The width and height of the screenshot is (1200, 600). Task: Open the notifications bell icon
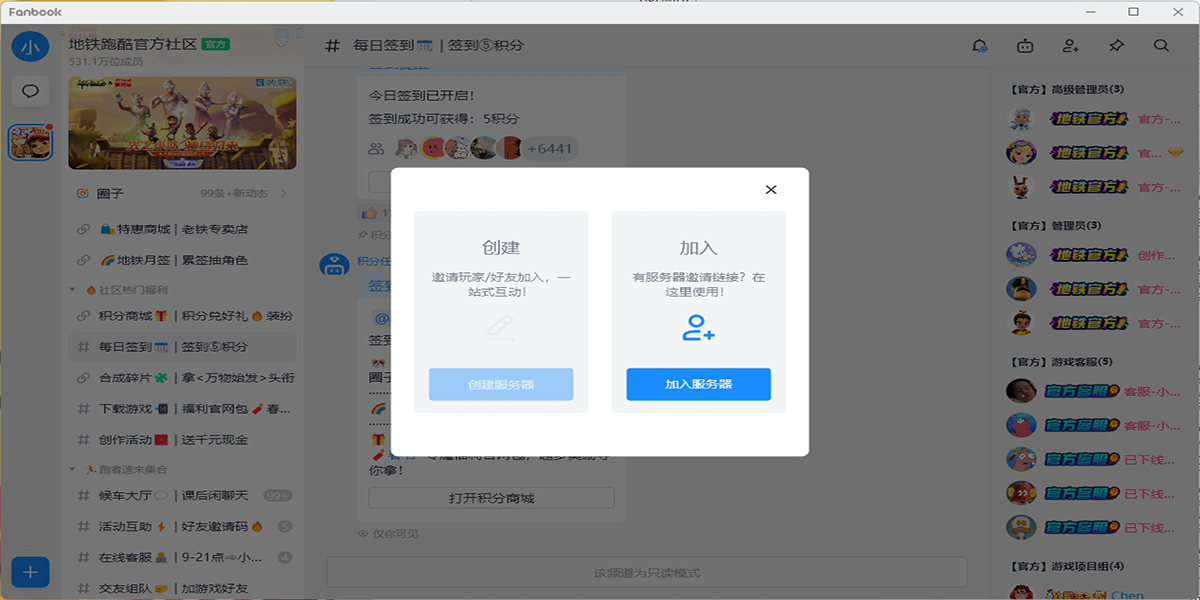click(x=979, y=45)
